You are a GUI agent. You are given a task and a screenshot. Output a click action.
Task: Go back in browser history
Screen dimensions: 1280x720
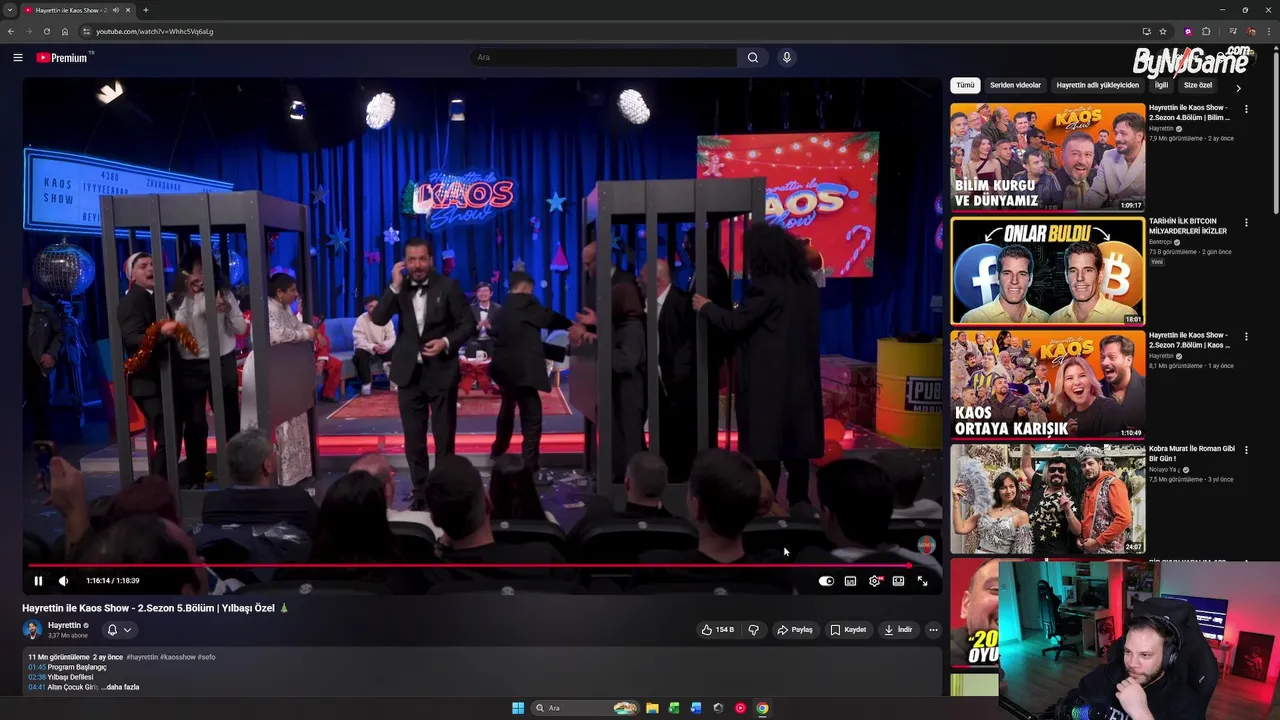pyautogui.click(x=11, y=31)
